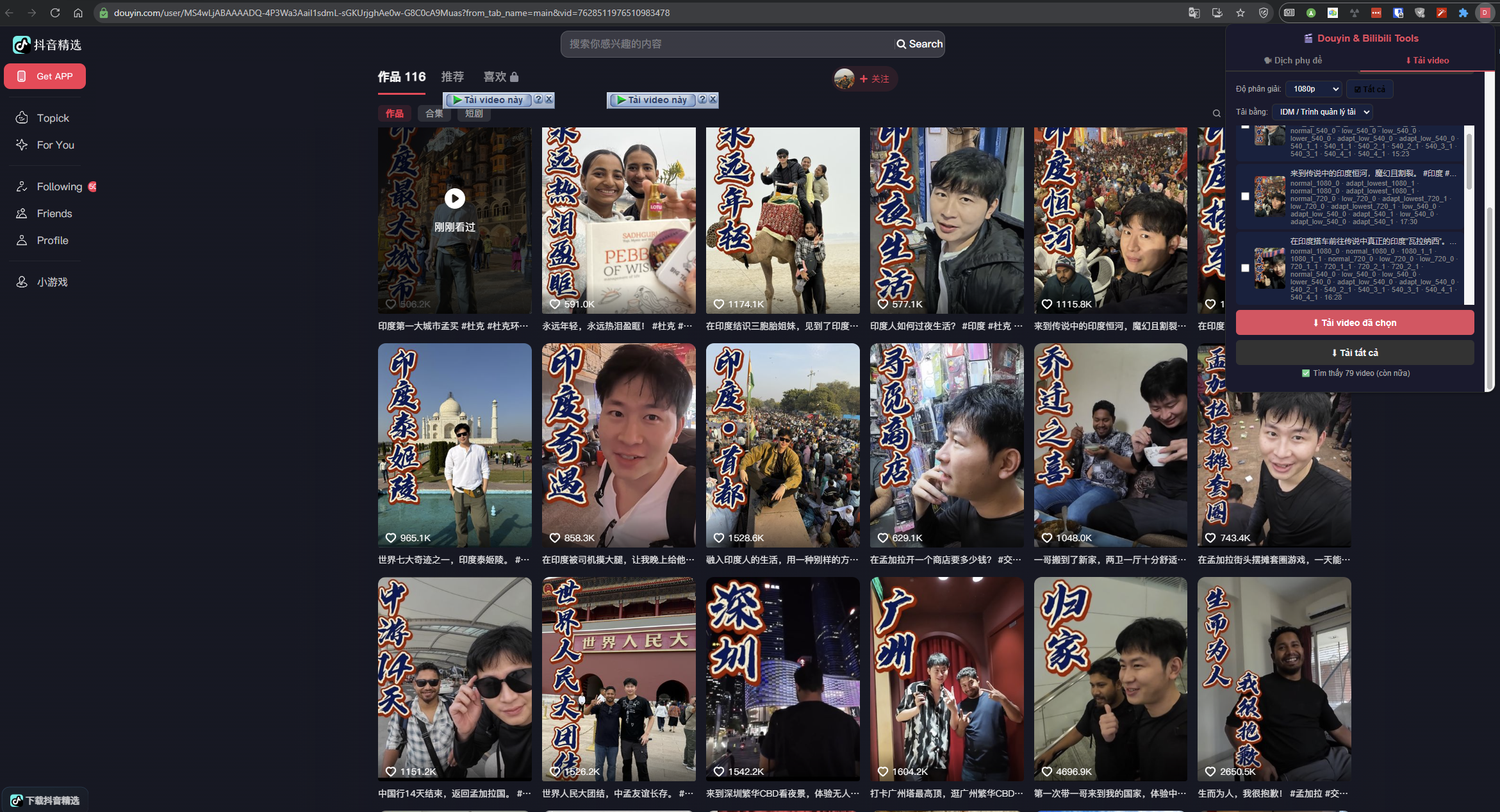Open the browser extensions puzzle icon

pos(1463,13)
